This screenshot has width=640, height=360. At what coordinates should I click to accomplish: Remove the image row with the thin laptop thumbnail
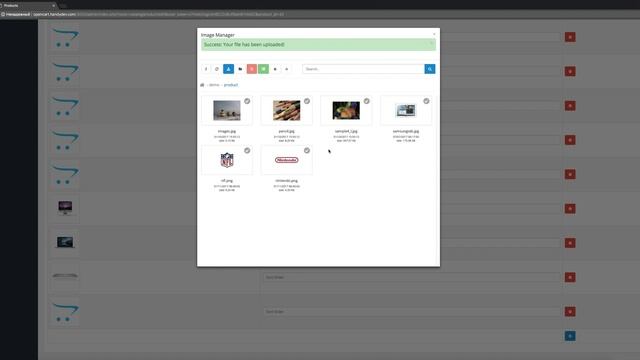570,278
